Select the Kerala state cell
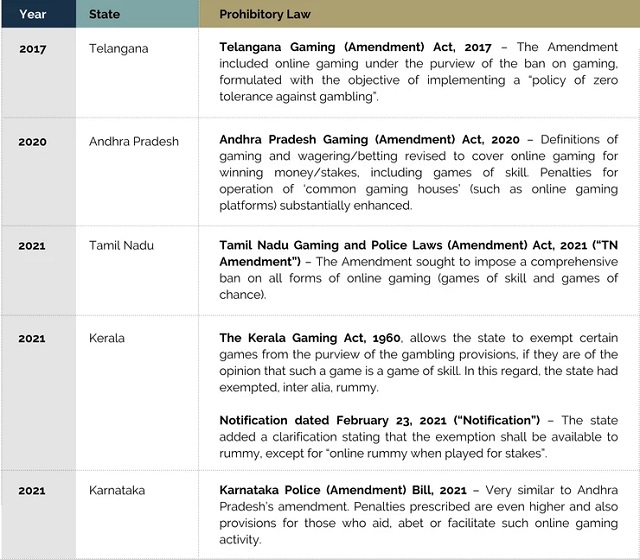640x559 pixels. [107, 338]
